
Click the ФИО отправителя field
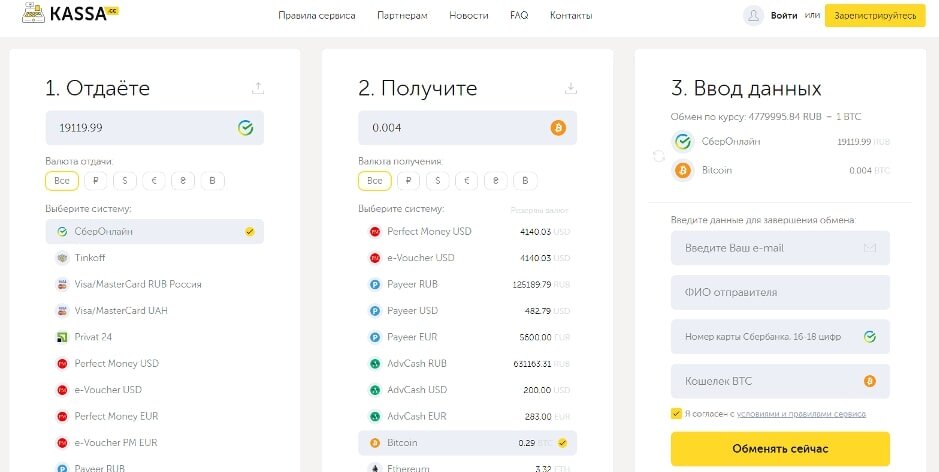780,292
